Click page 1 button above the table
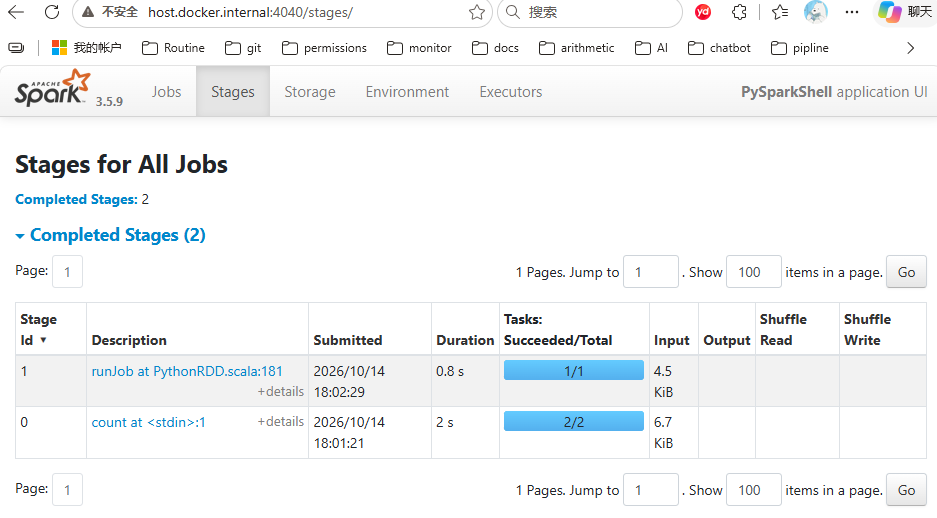 pos(67,272)
